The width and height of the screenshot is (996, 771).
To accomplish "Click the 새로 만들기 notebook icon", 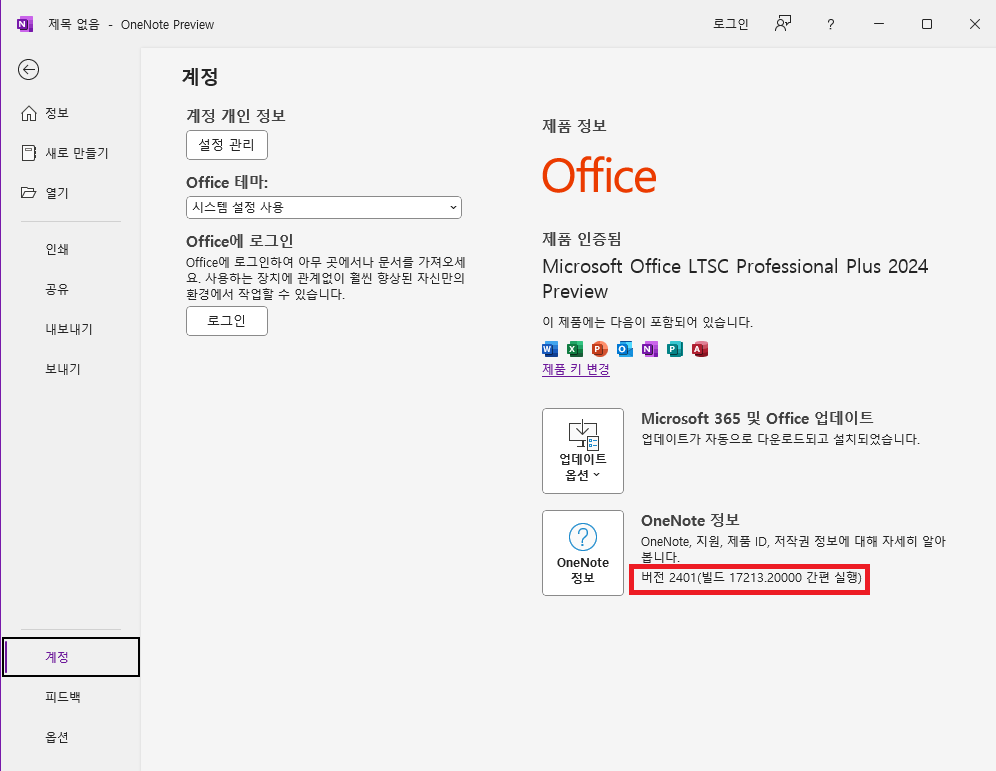I will click(29, 153).
